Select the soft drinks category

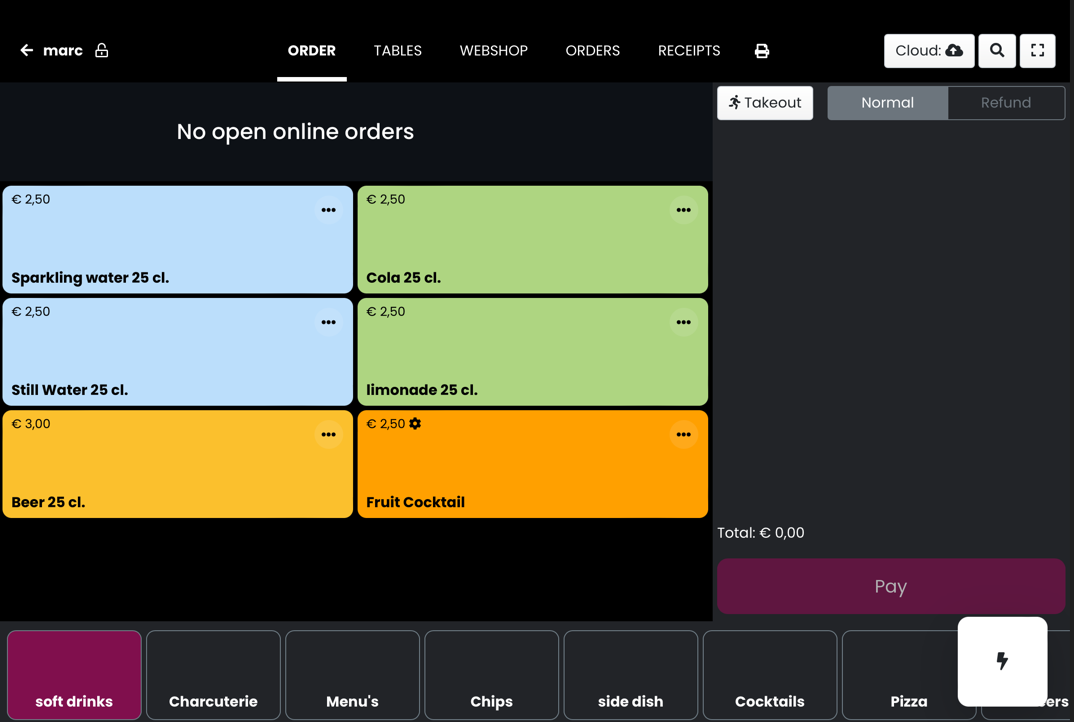pyautogui.click(x=74, y=675)
